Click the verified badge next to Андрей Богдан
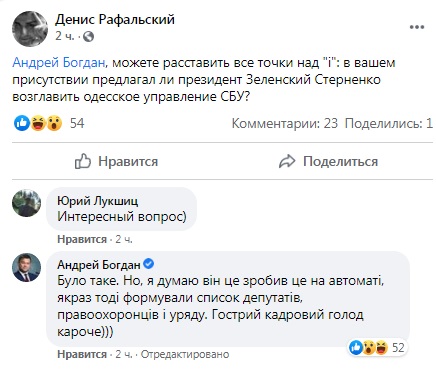 pos(148,264)
